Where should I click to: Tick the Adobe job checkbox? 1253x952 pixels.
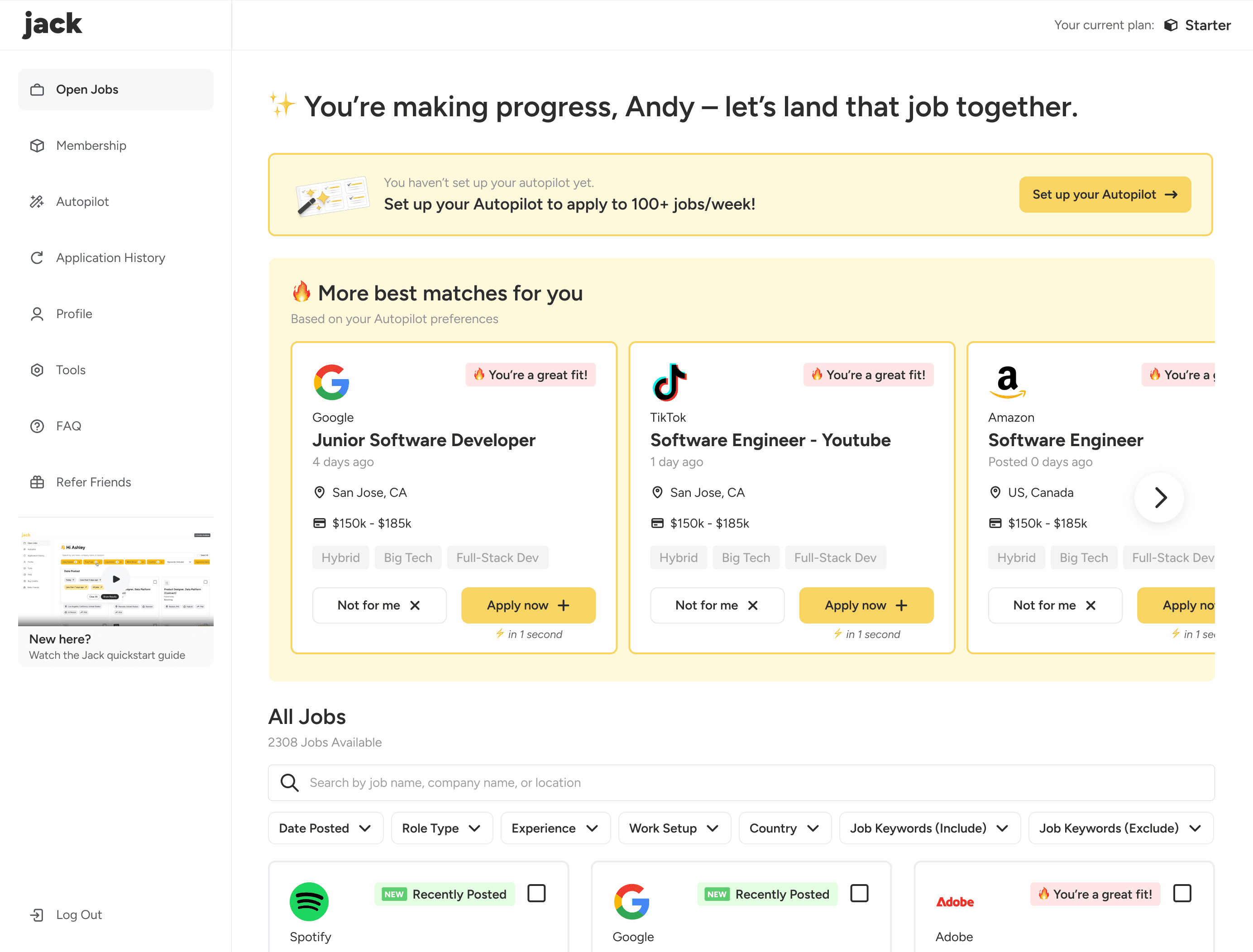tap(1181, 893)
